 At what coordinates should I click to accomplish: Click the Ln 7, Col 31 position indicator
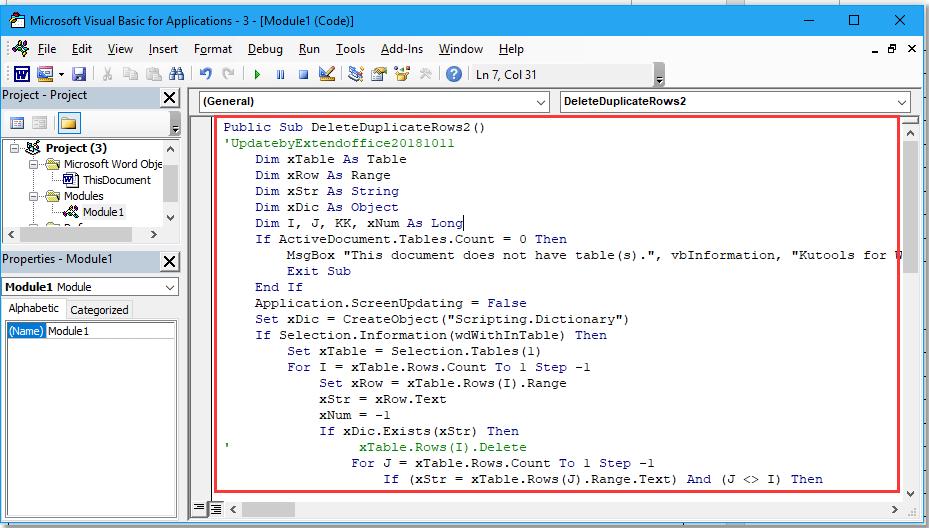(506, 75)
